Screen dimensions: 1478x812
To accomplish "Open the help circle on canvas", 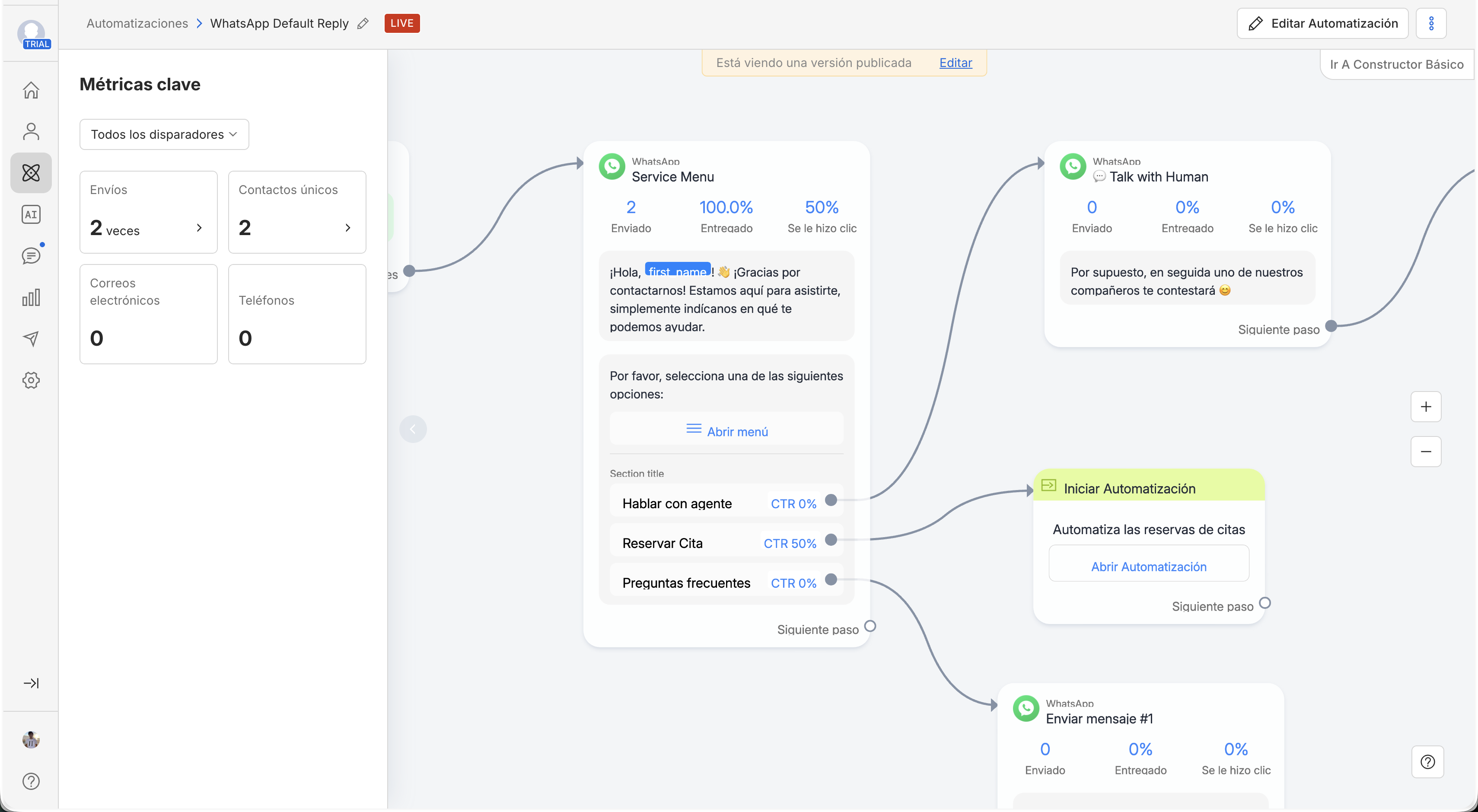I will pos(1427,762).
